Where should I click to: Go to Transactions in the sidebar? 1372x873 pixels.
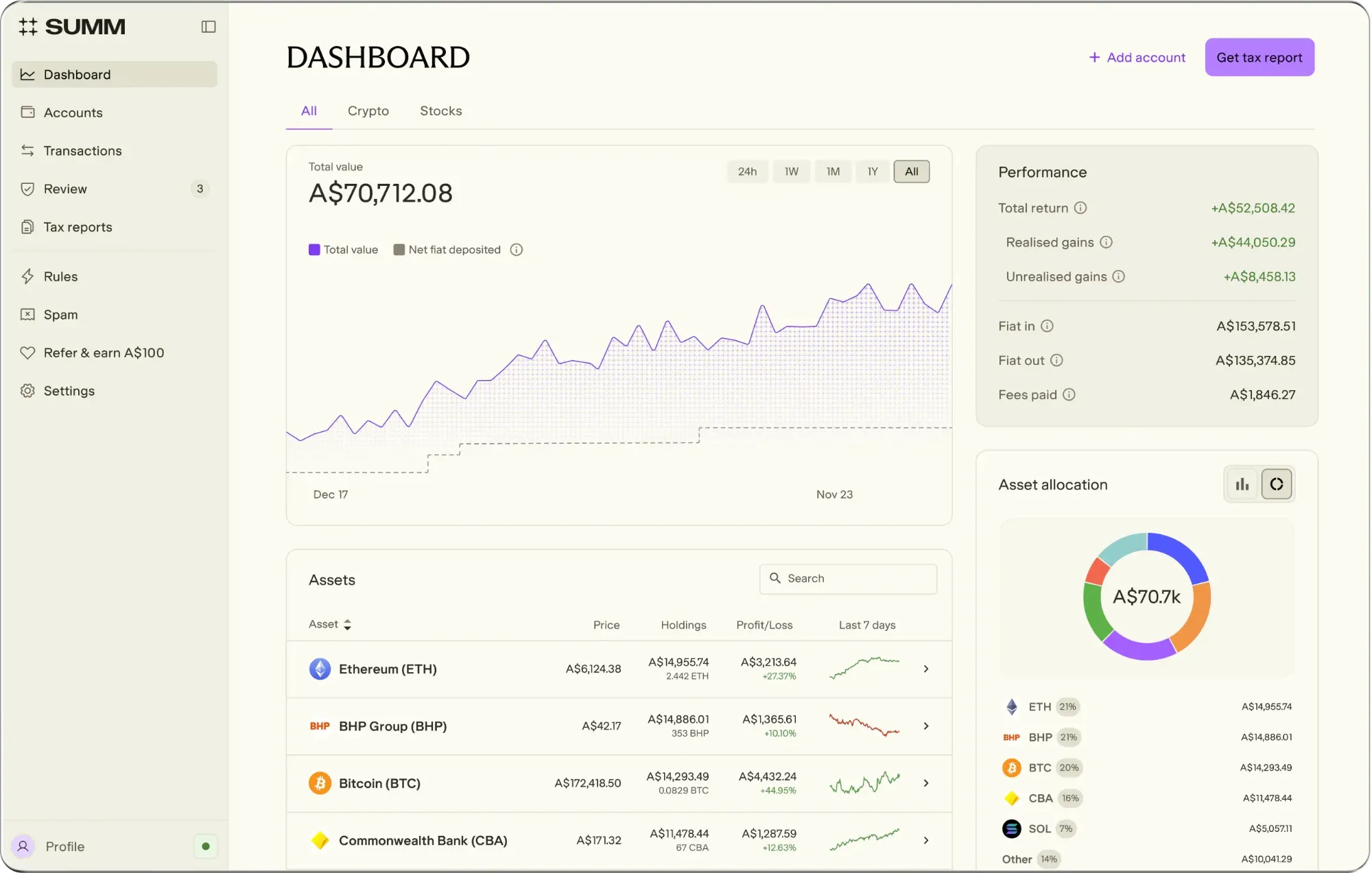114,151
